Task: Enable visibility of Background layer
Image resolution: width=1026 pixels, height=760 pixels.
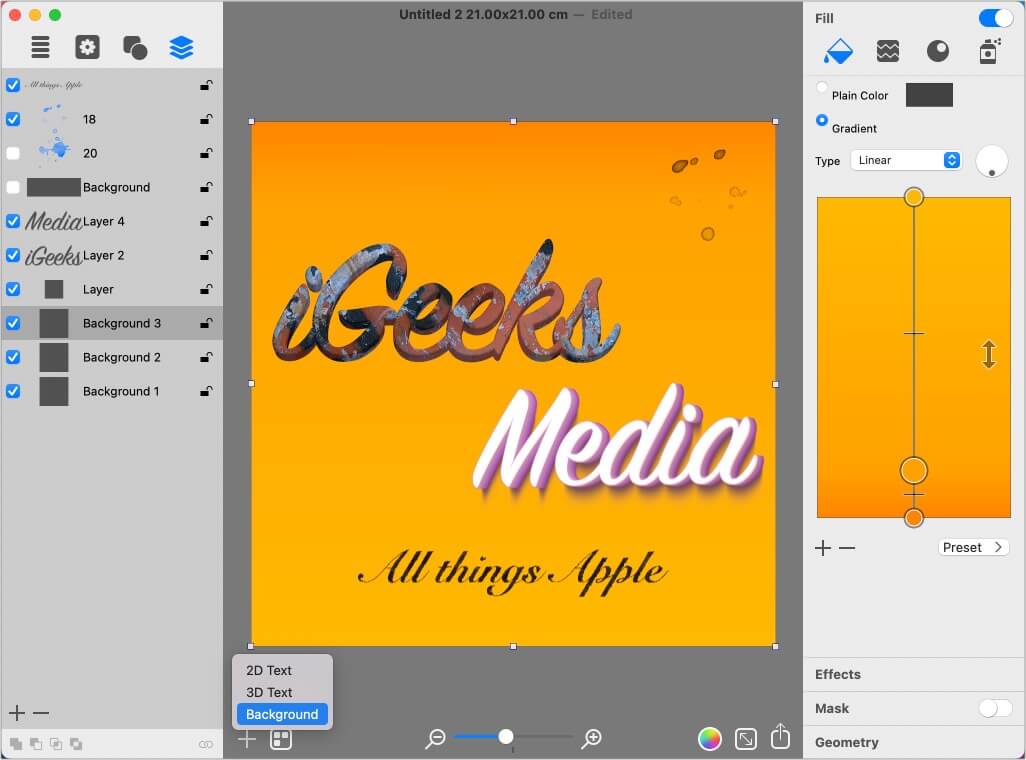Action: pyautogui.click(x=13, y=187)
